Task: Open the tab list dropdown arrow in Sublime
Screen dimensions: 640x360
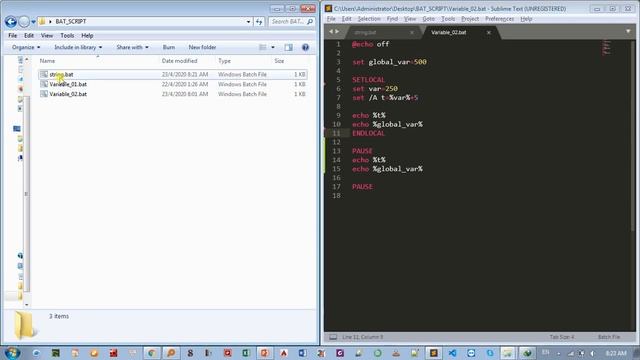Action: 628,31
